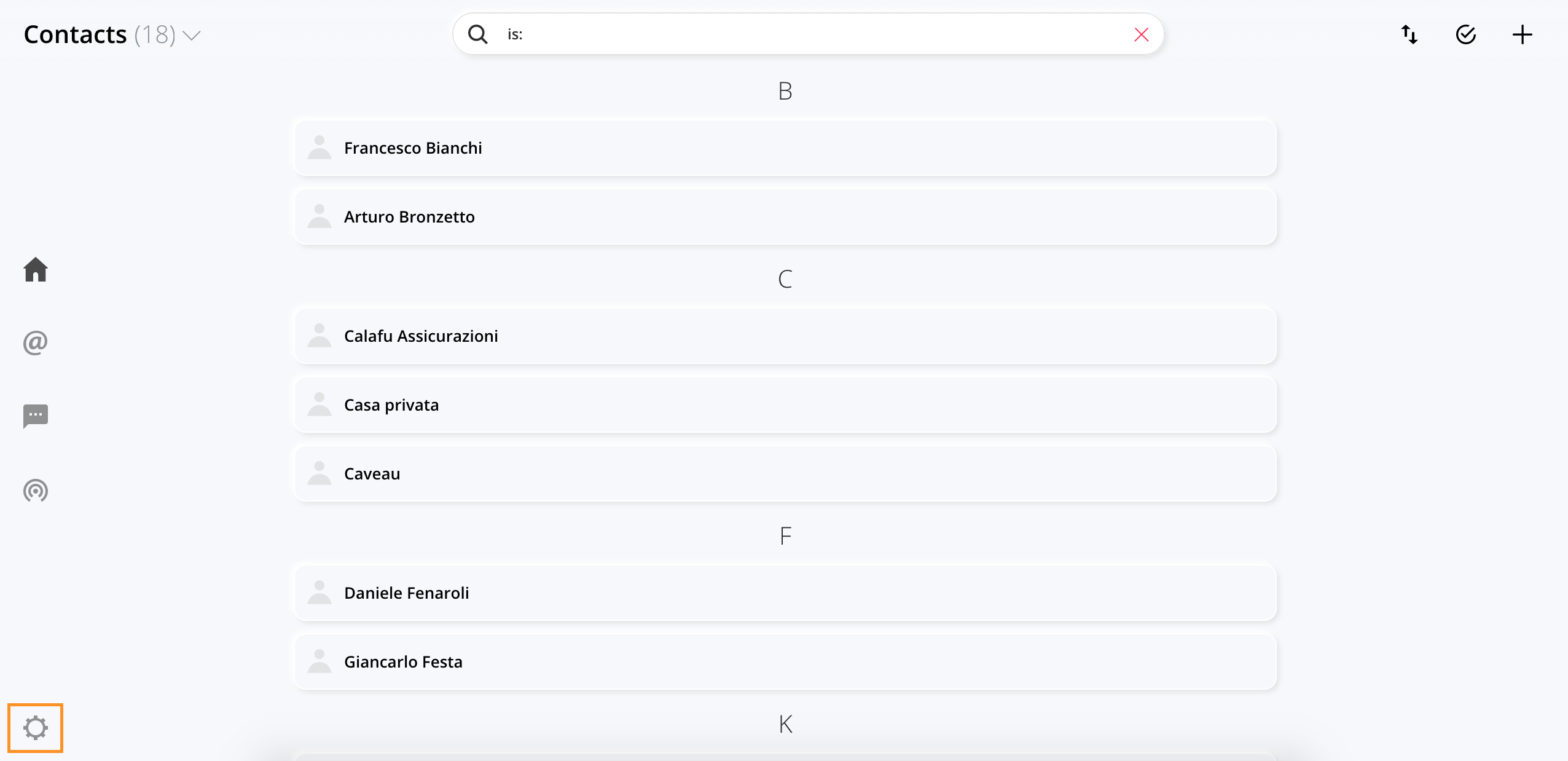This screenshot has width=1568, height=761.
Task: Open contact Arturo Bronzetto
Action: [785, 217]
